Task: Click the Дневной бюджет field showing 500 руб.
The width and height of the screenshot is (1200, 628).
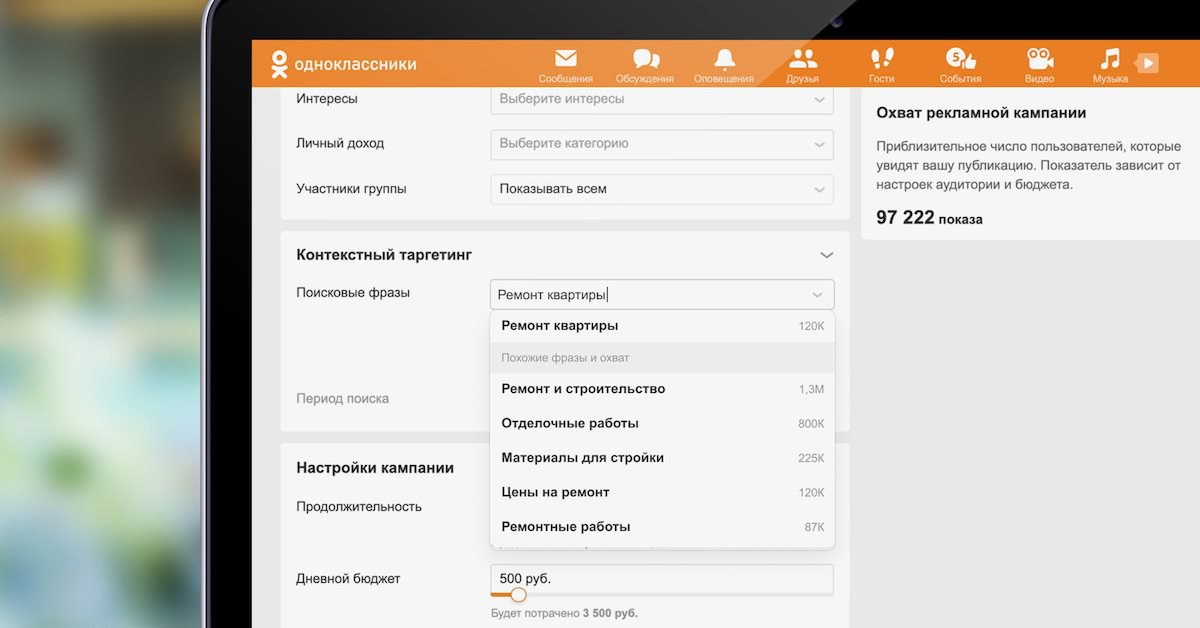Action: pyautogui.click(x=662, y=579)
